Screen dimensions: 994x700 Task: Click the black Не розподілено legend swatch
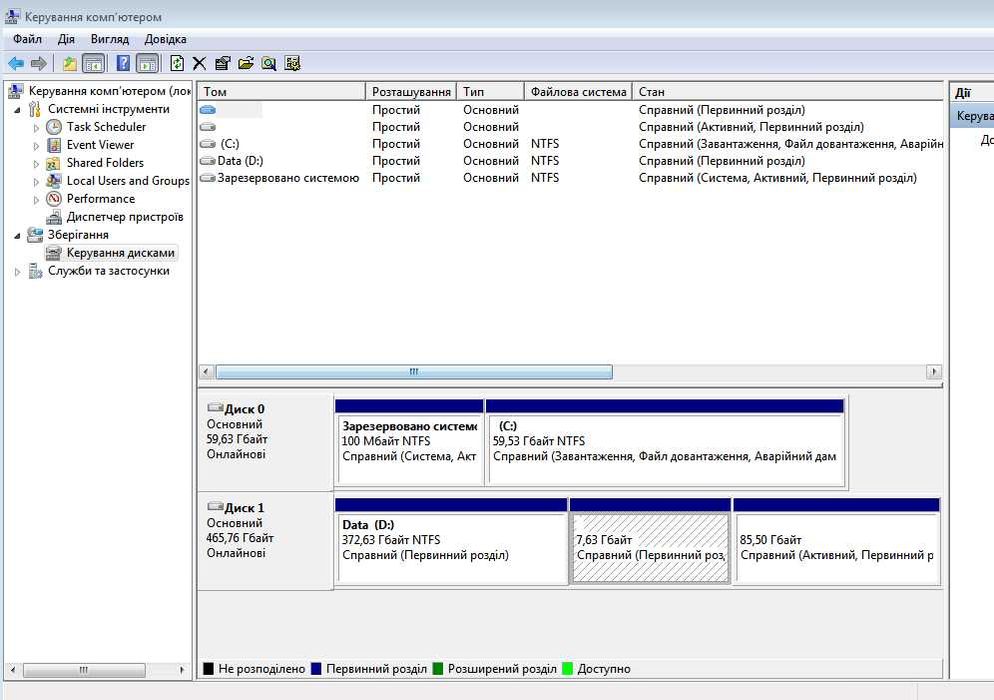pos(208,668)
